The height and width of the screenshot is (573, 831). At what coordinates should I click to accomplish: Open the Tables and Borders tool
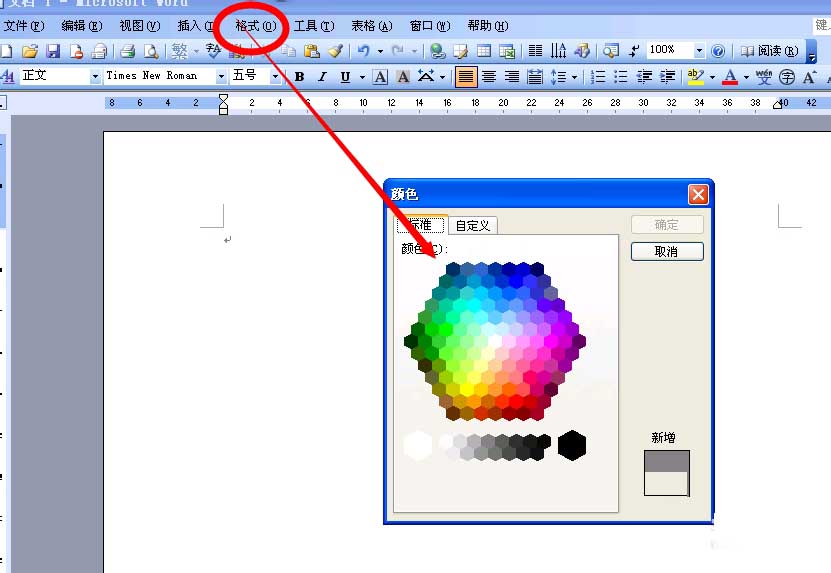tap(461, 51)
